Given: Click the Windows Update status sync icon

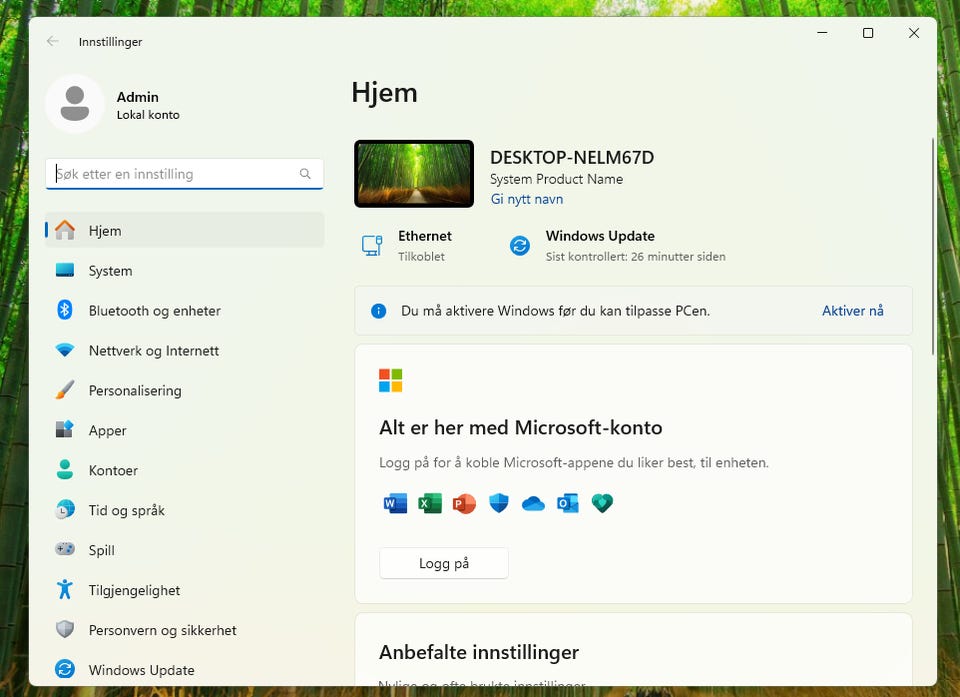Looking at the screenshot, I should (x=520, y=246).
